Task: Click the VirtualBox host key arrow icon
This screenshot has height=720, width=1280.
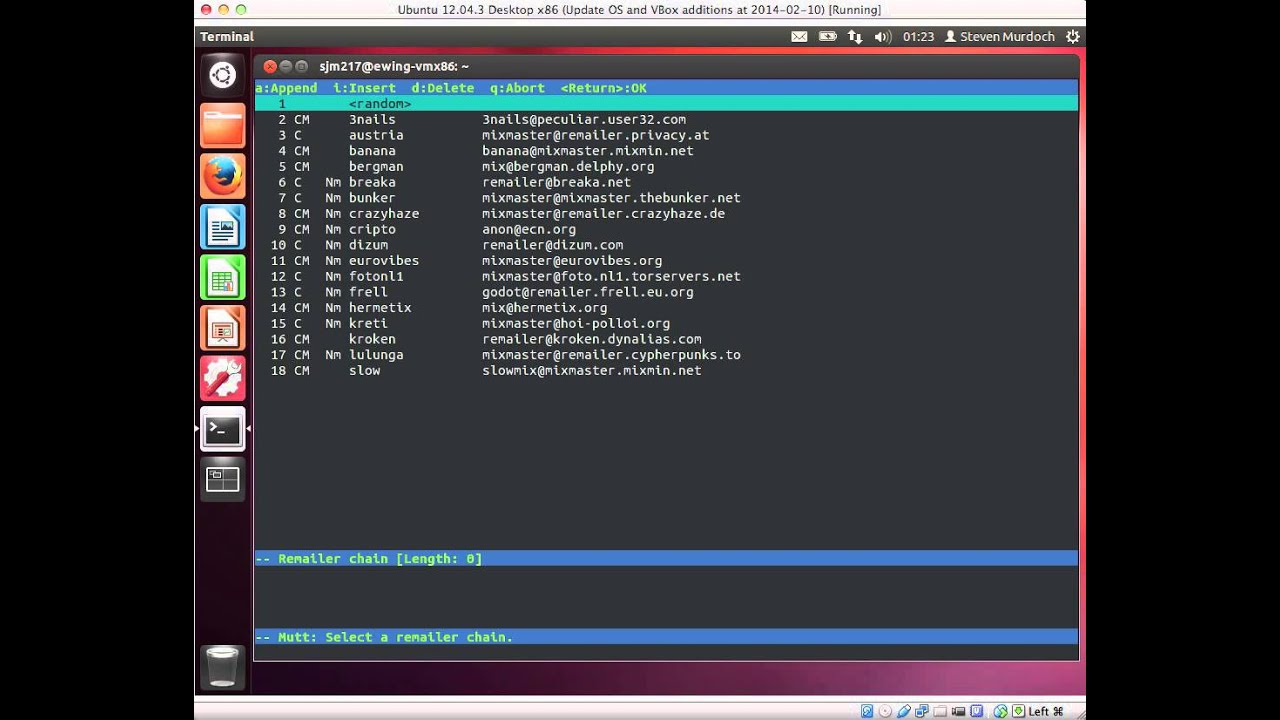Action: (x=1019, y=711)
